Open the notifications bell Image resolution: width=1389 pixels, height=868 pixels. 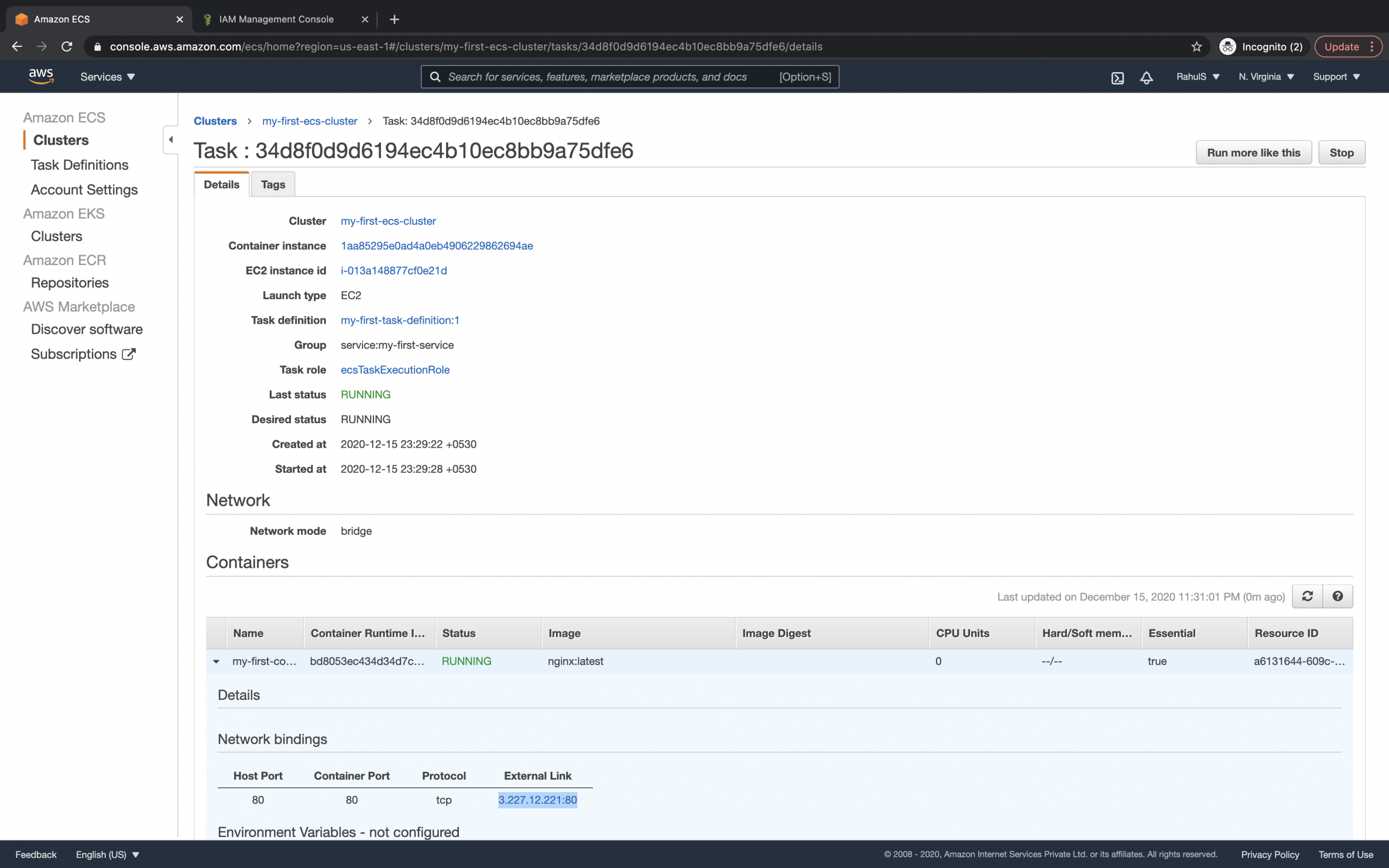(x=1145, y=76)
